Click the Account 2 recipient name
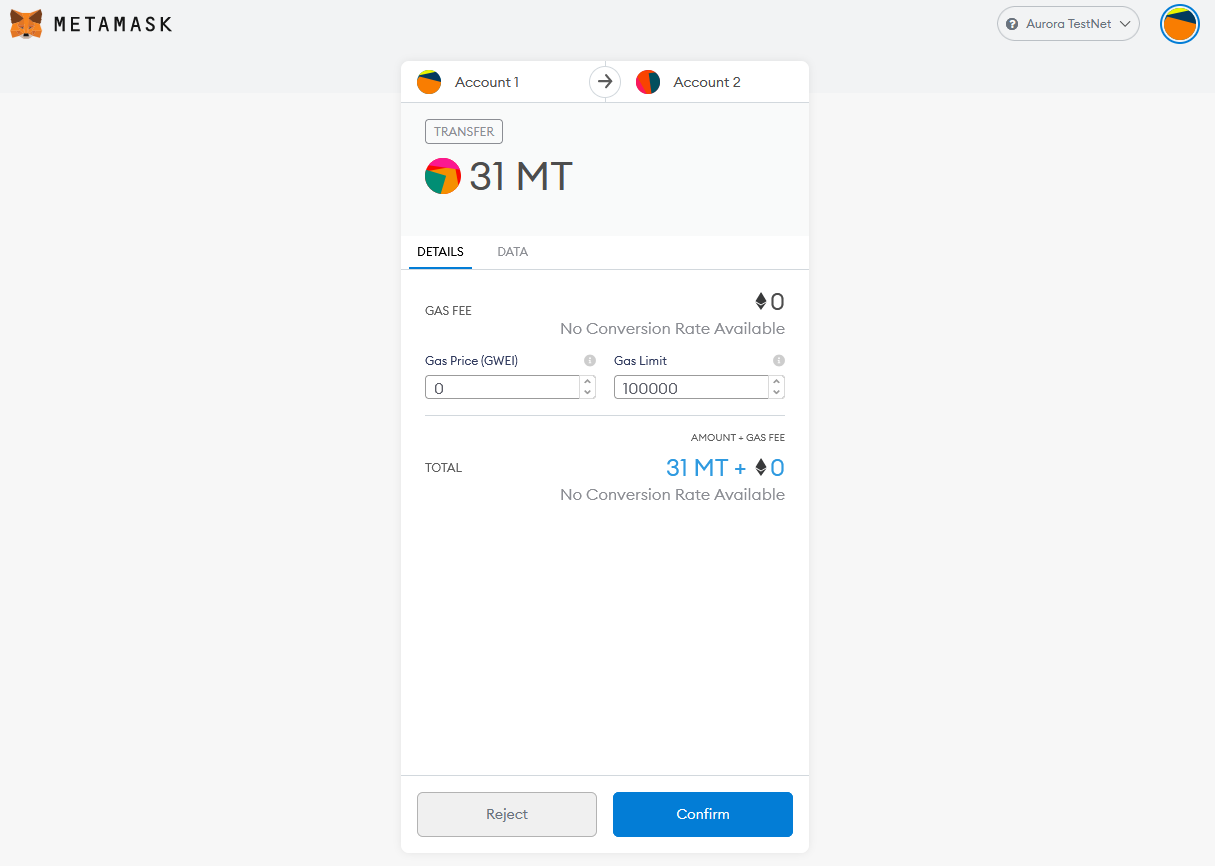Image resolution: width=1215 pixels, height=866 pixels. coord(707,82)
